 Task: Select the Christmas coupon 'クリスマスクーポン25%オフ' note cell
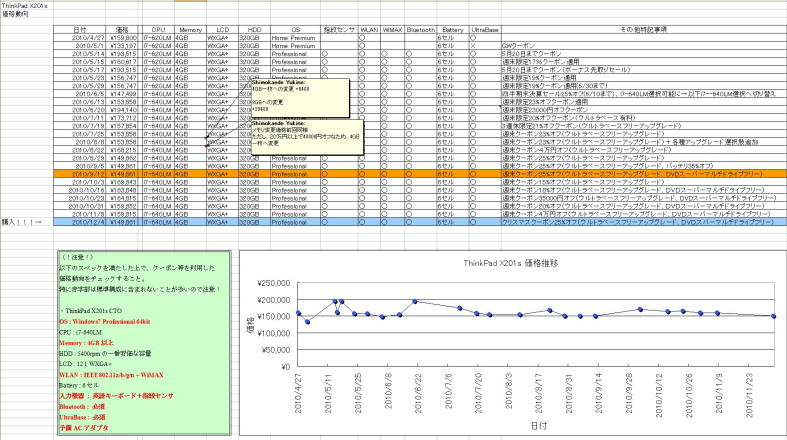point(643,222)
